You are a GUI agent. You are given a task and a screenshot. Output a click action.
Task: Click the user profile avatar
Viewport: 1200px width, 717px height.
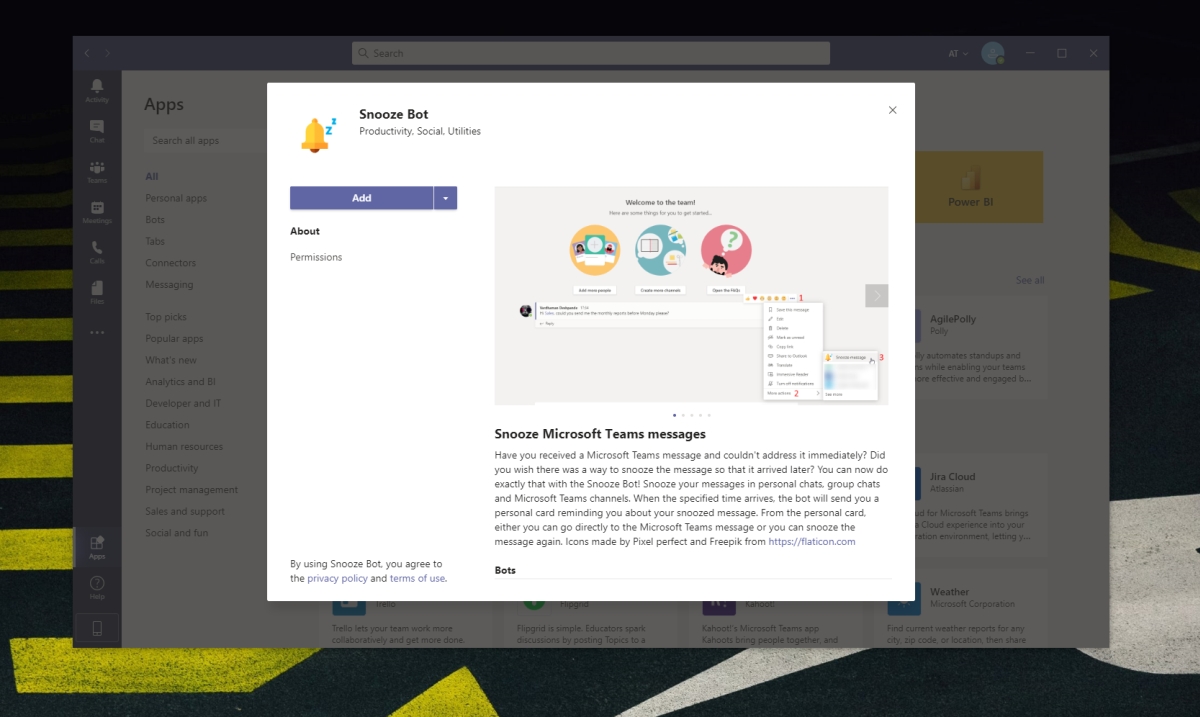point(992,53)
